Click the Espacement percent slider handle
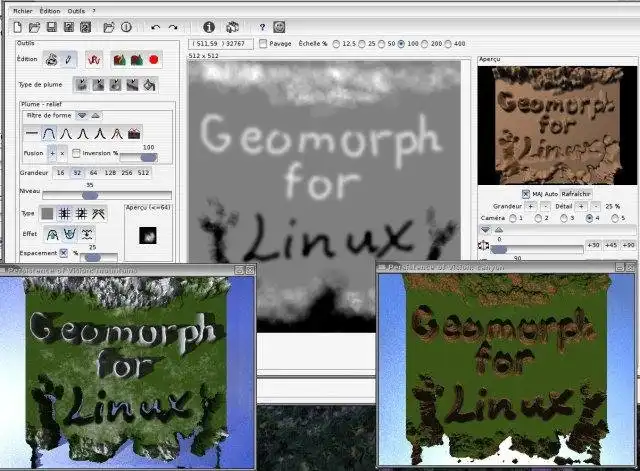640x471 pixels. [93, 257]
